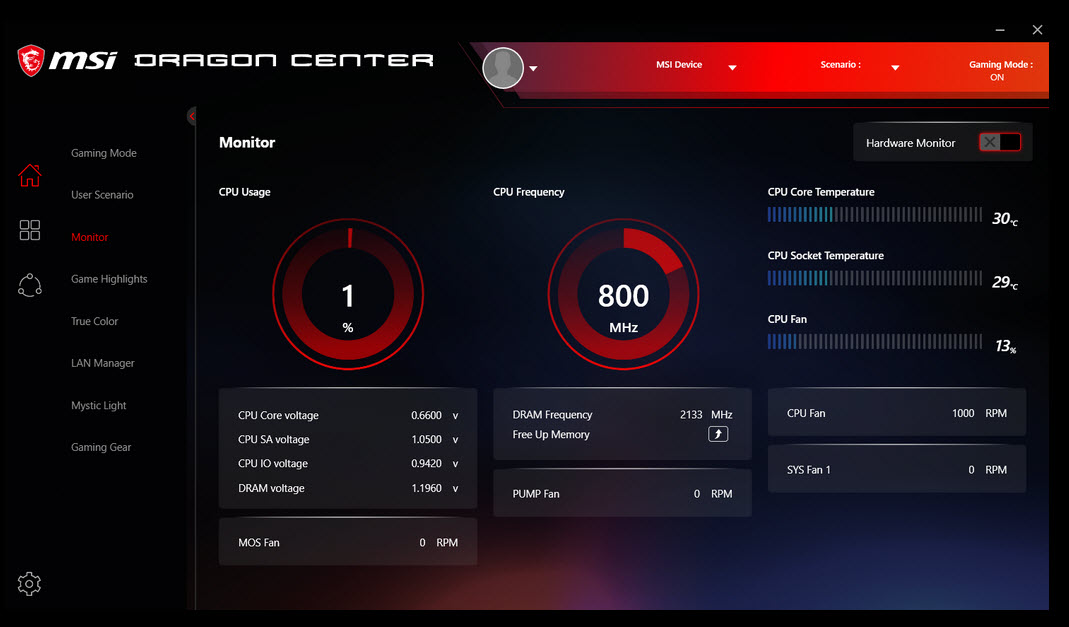Click the CPU SA voltage value 1.0500

pos(426,440)
